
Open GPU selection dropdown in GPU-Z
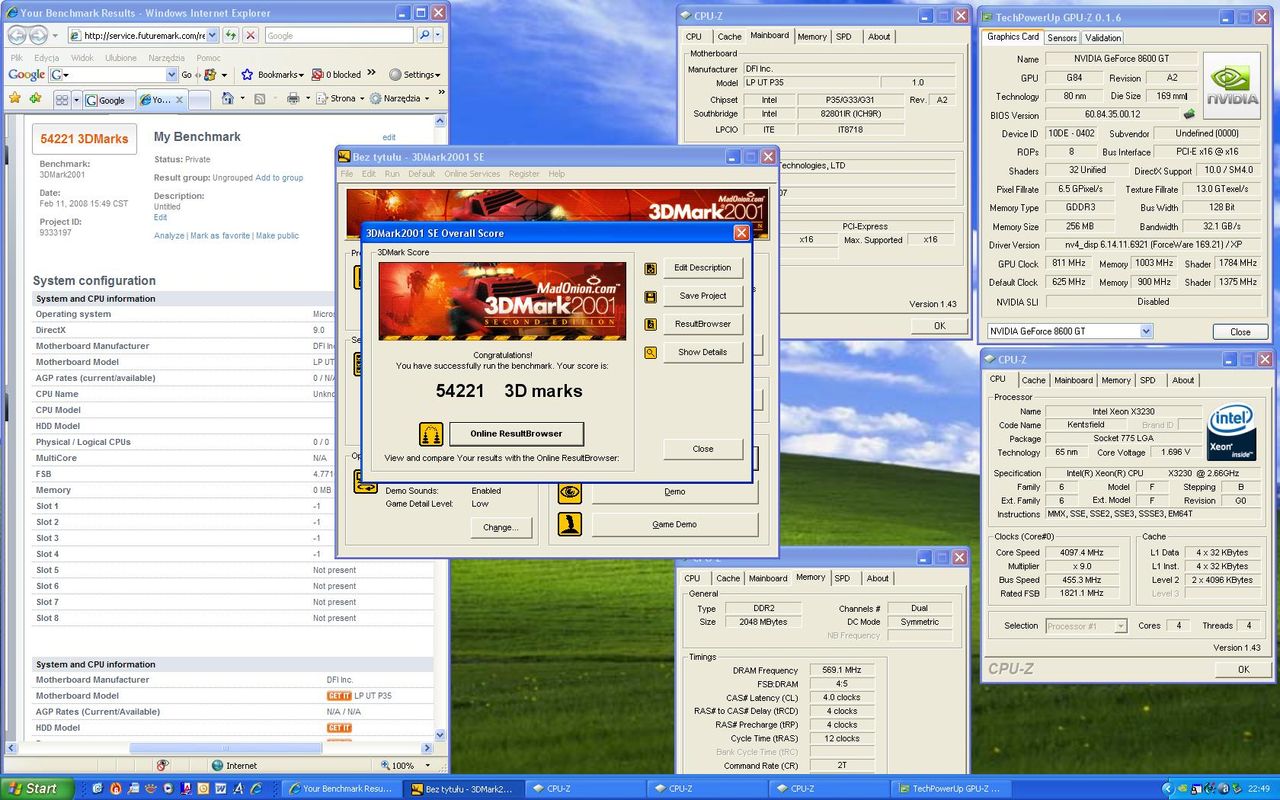1146,331
